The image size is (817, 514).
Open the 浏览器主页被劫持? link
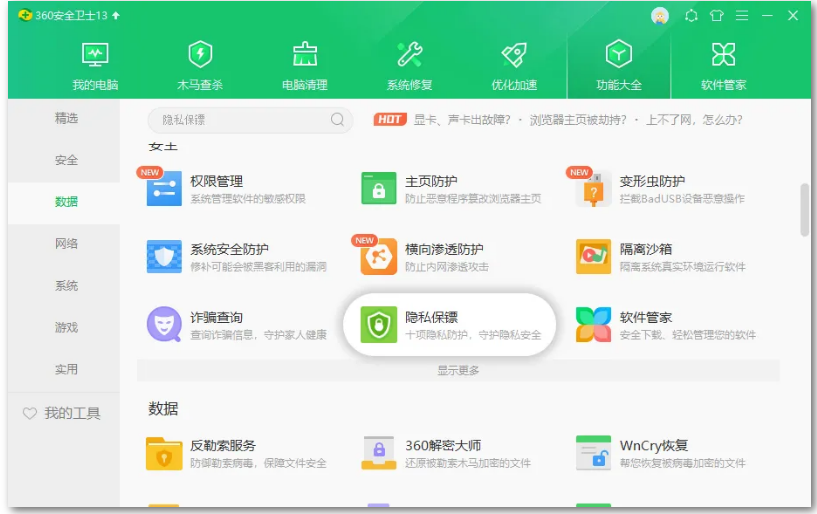coord(578,120)
